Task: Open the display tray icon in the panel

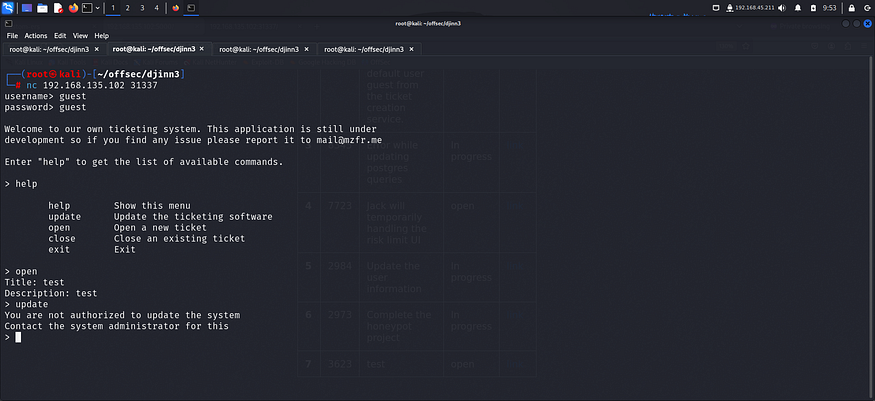Action: 717,8
